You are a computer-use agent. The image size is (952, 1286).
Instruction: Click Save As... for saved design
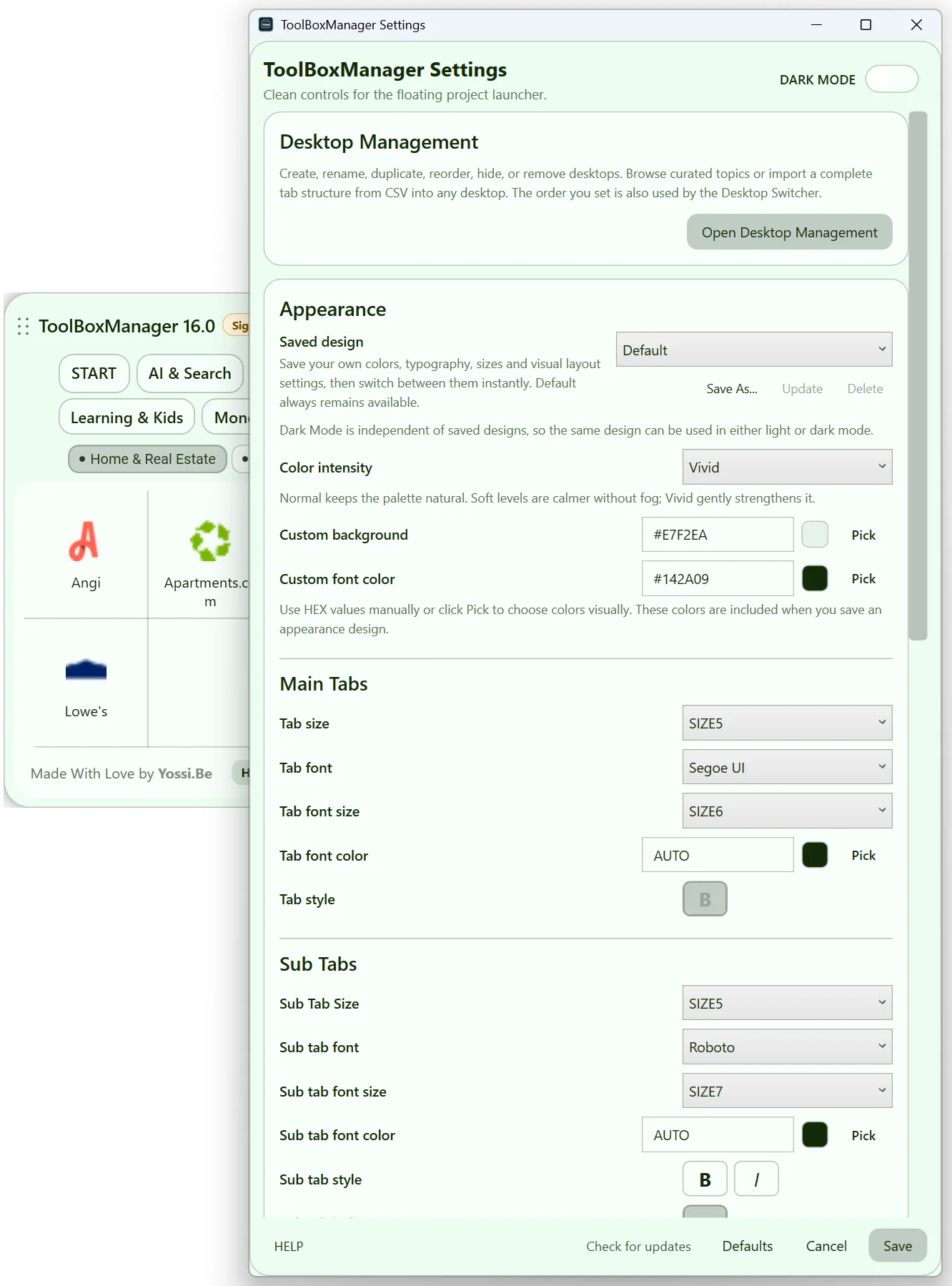point(732,389)
